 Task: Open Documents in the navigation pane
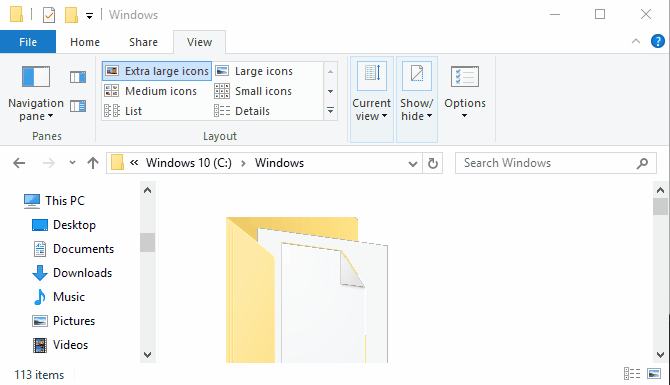pyautogui.click(x=73, y=249)
